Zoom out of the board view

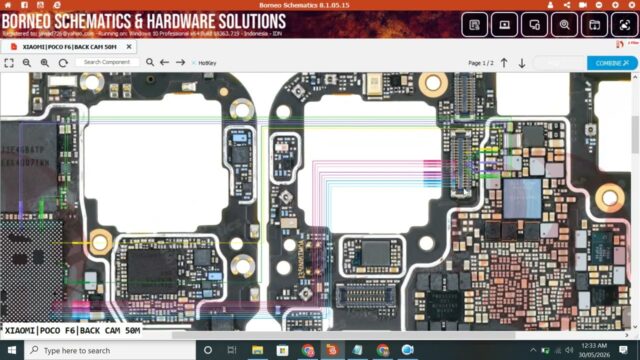point(27,63)
